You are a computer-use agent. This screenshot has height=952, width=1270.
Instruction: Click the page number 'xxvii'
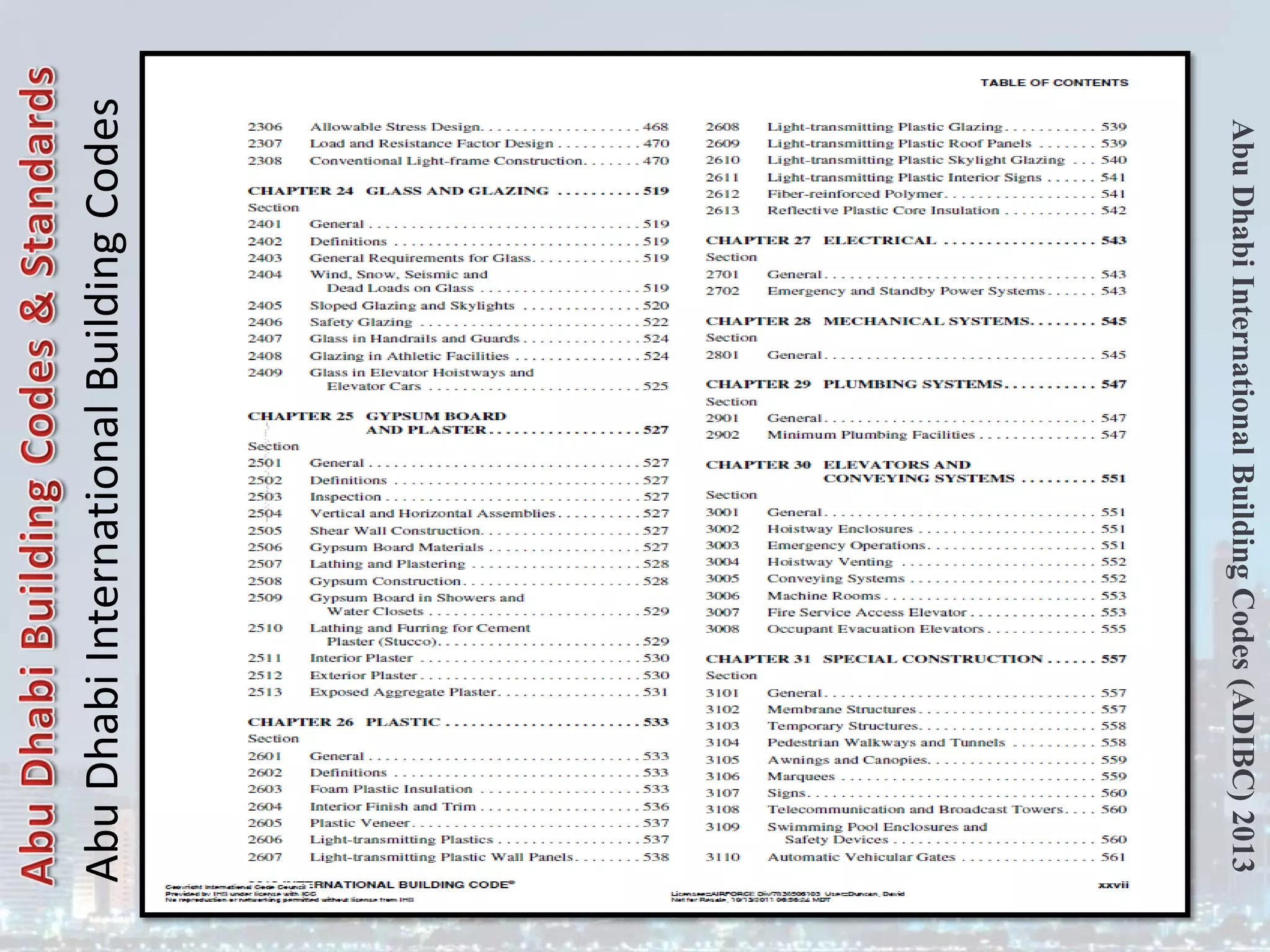coord(1113,885)
